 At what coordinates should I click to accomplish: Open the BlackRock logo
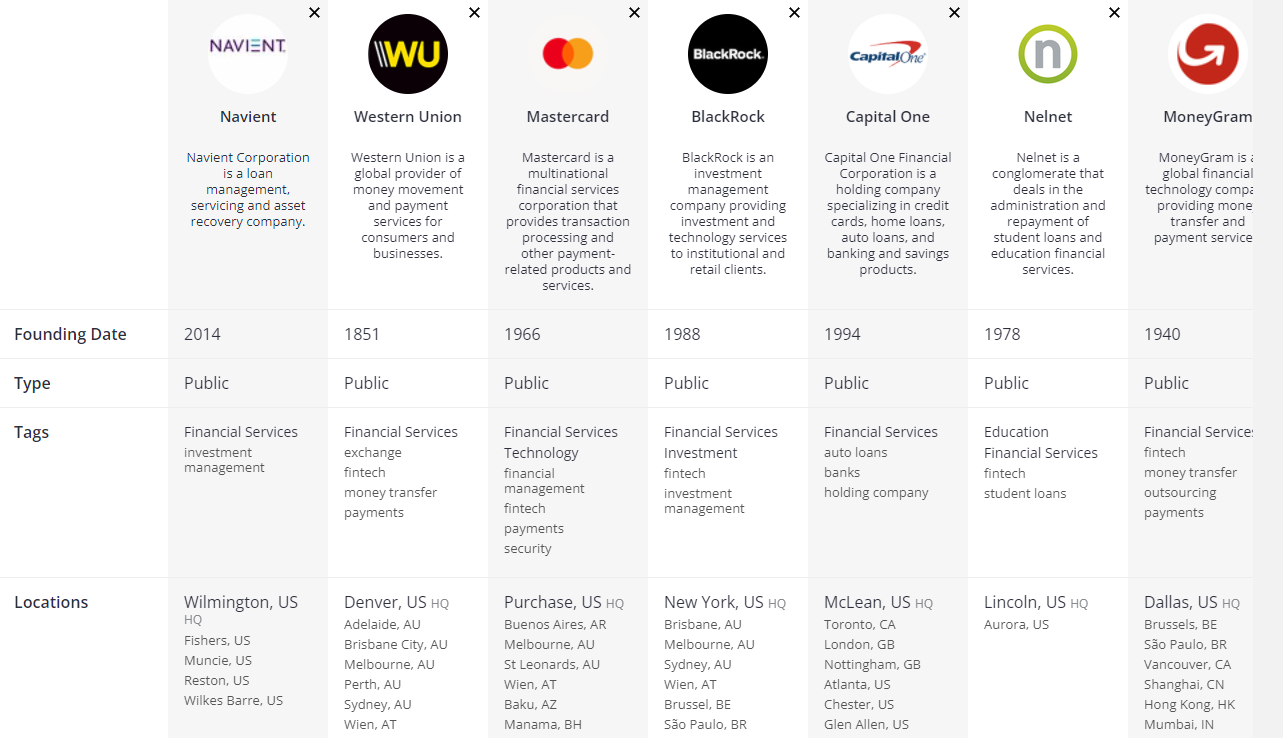(728, 54)
